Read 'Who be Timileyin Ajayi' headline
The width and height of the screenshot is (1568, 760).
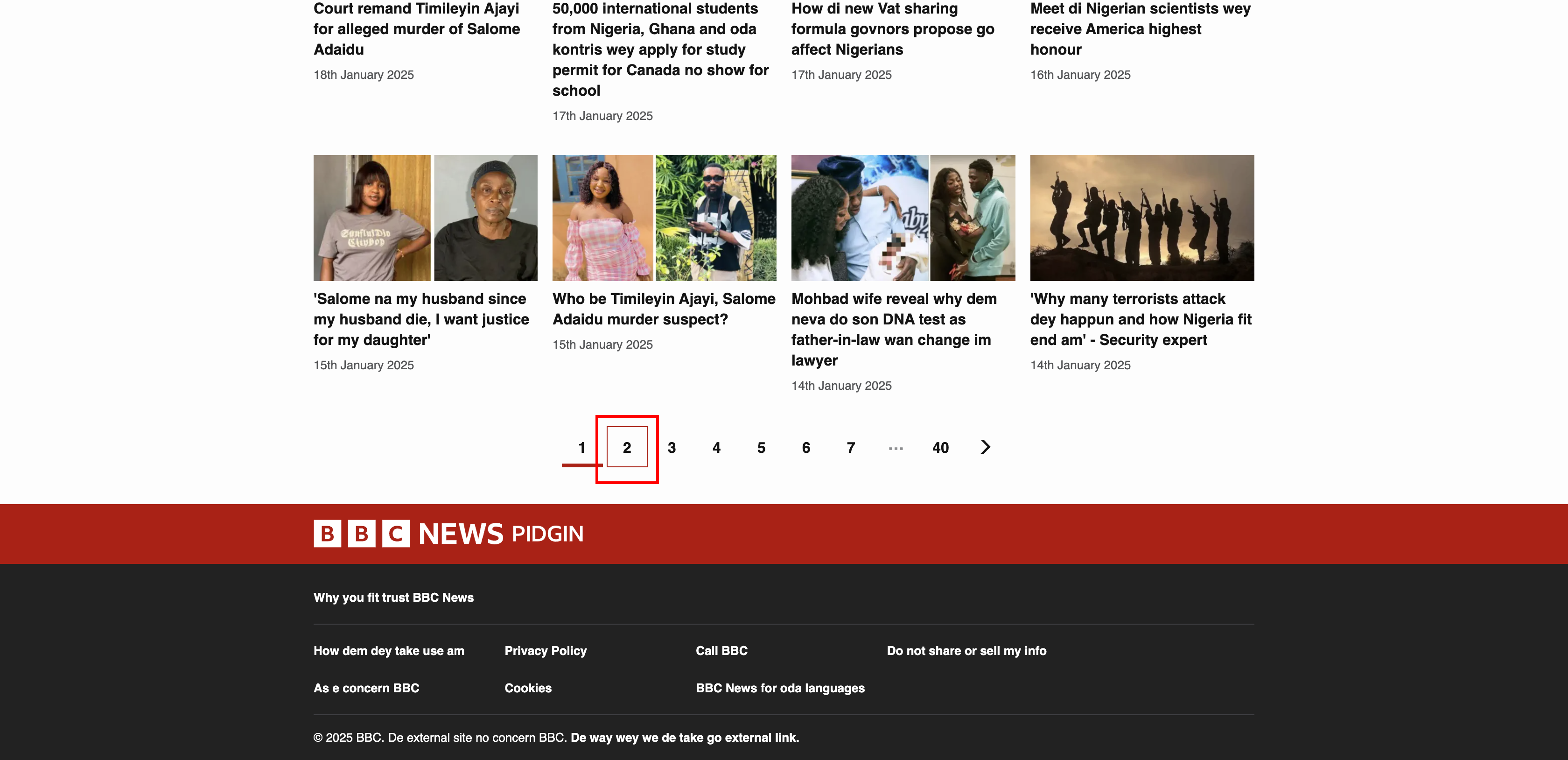664,309
